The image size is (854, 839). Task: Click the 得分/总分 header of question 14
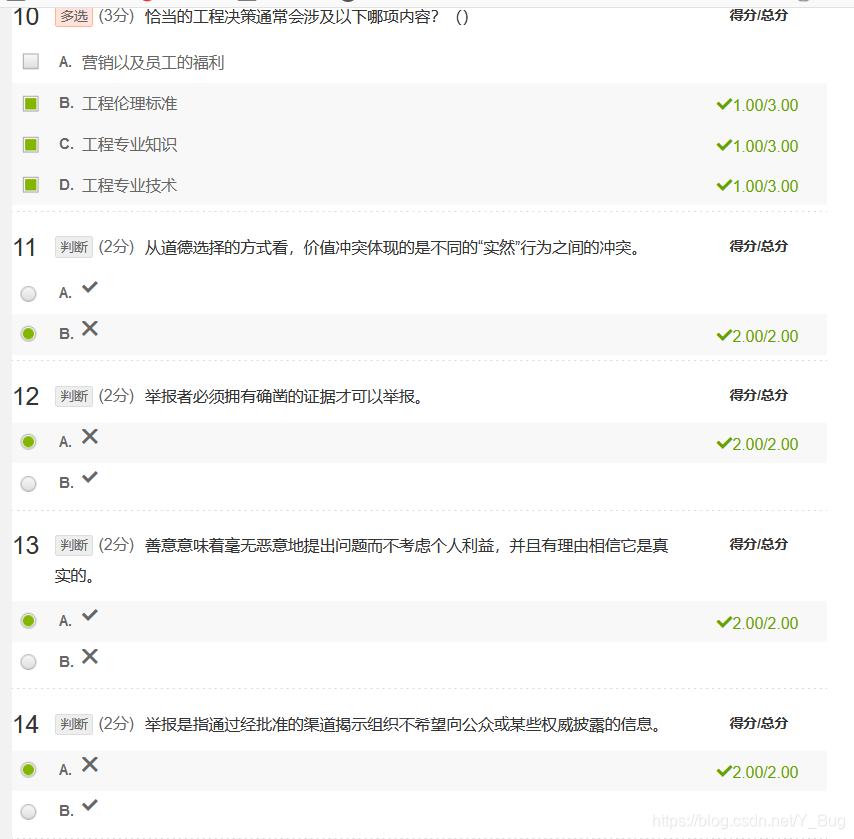(759, 723)
